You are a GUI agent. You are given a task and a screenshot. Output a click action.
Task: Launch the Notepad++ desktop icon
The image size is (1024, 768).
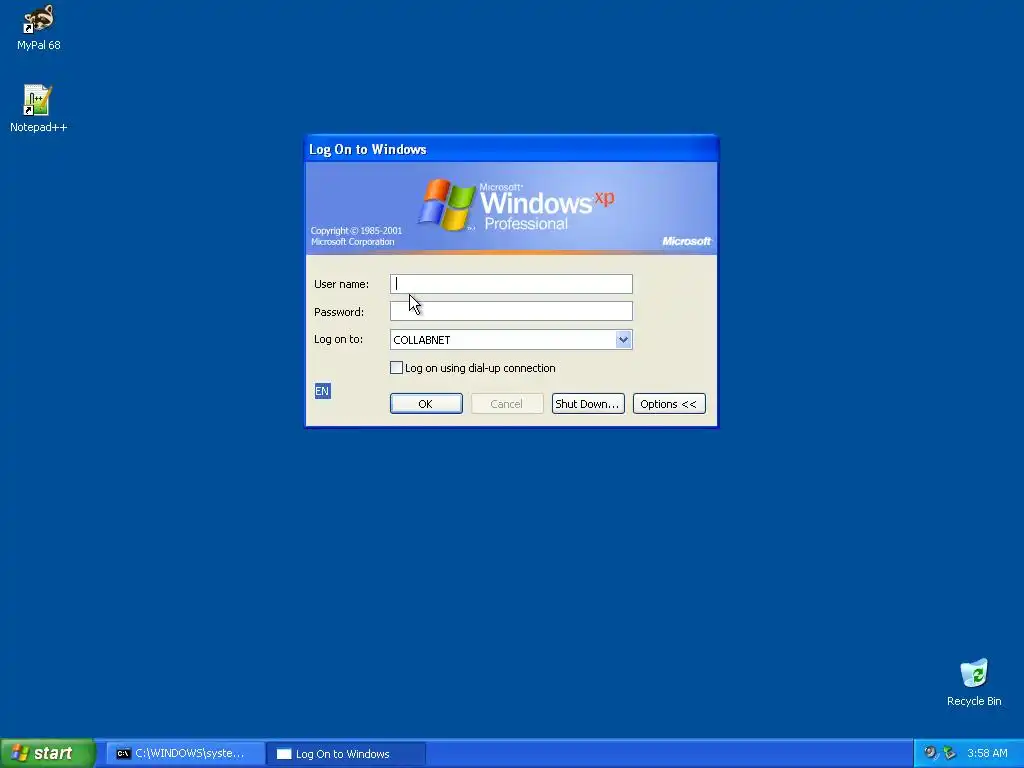[39, 108]
